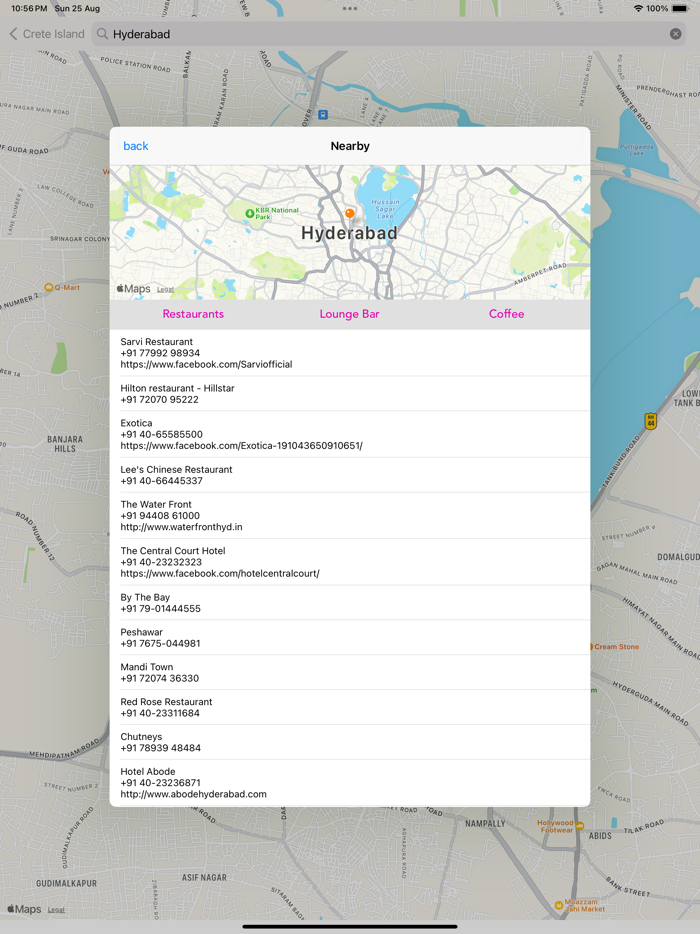Check the battery indicator icon
The height and width of the screenshot is (934, 700).
click(680, 8)
